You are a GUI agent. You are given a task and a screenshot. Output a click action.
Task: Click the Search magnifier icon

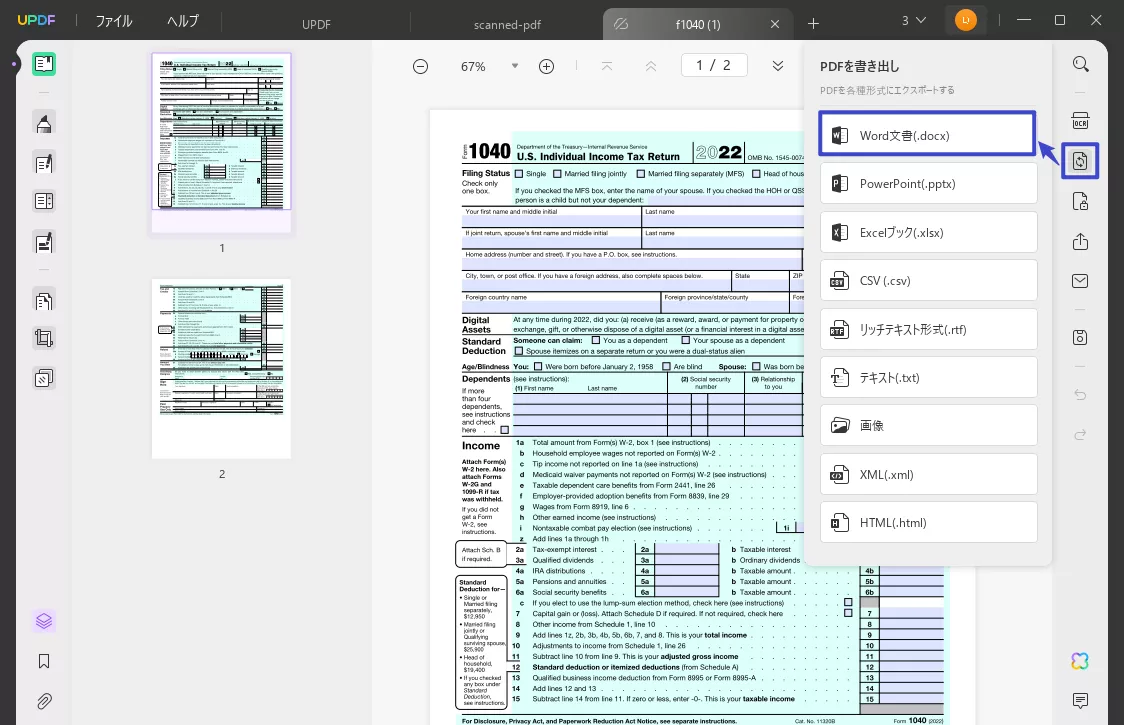pos(1080,65)
